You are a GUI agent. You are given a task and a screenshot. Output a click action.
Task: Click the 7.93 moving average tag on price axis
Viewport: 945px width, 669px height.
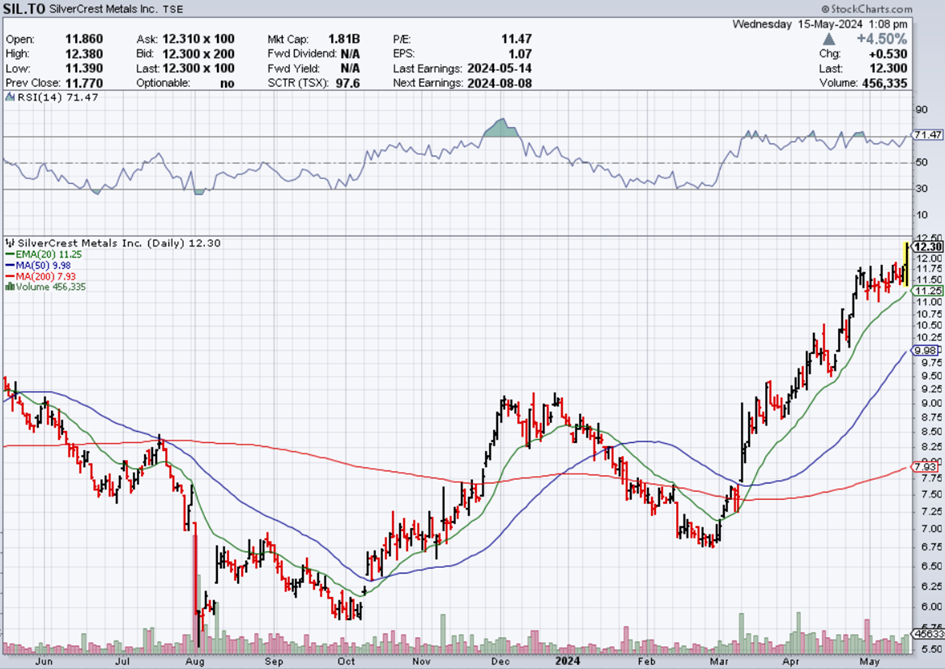tap(926, 466)
